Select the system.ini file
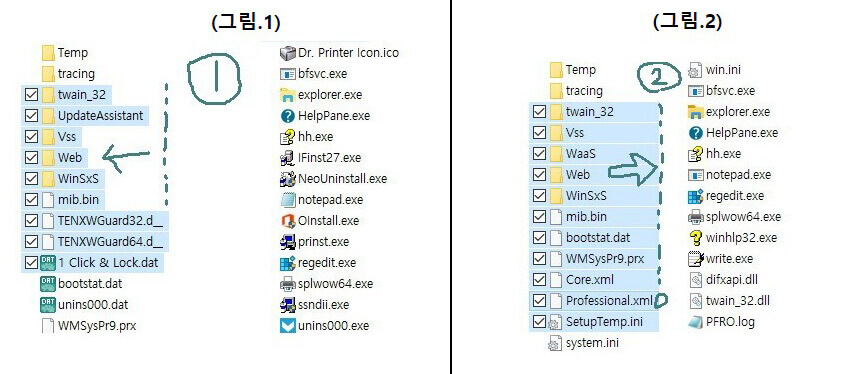The width and height of the screenshot is (854, 374). 584,343
